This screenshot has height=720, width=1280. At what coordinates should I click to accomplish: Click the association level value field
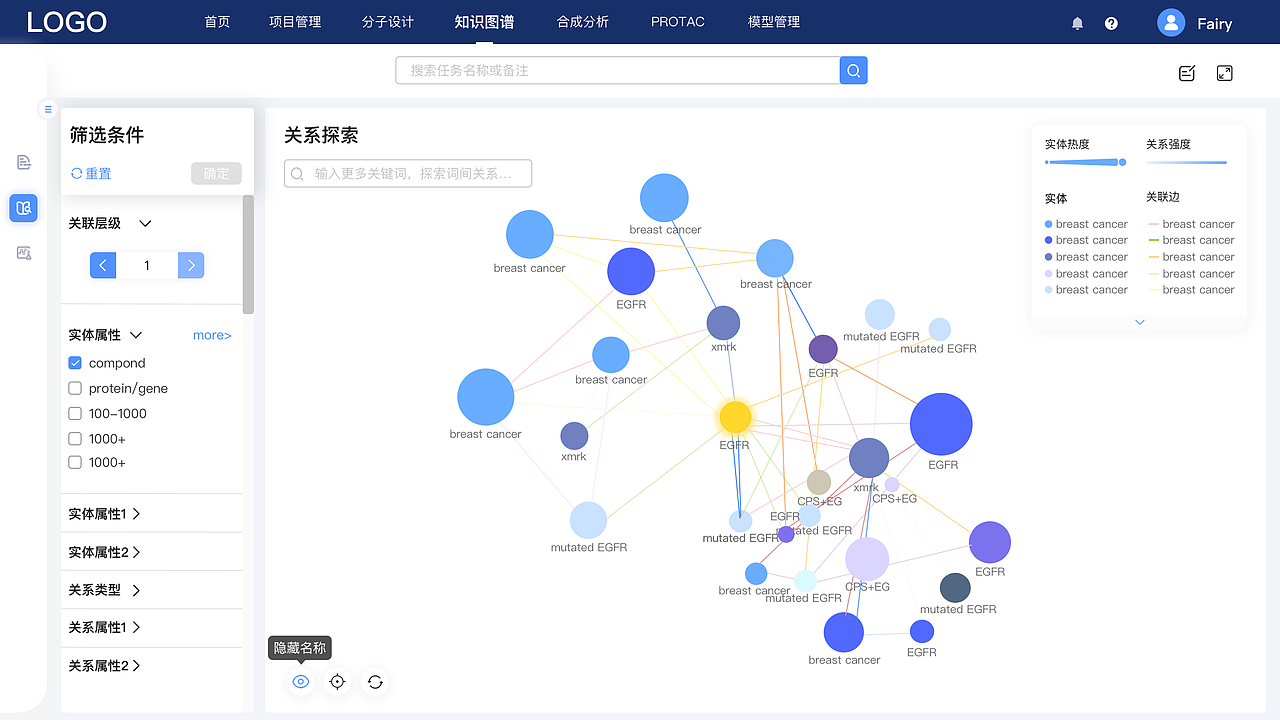(147, 265)
